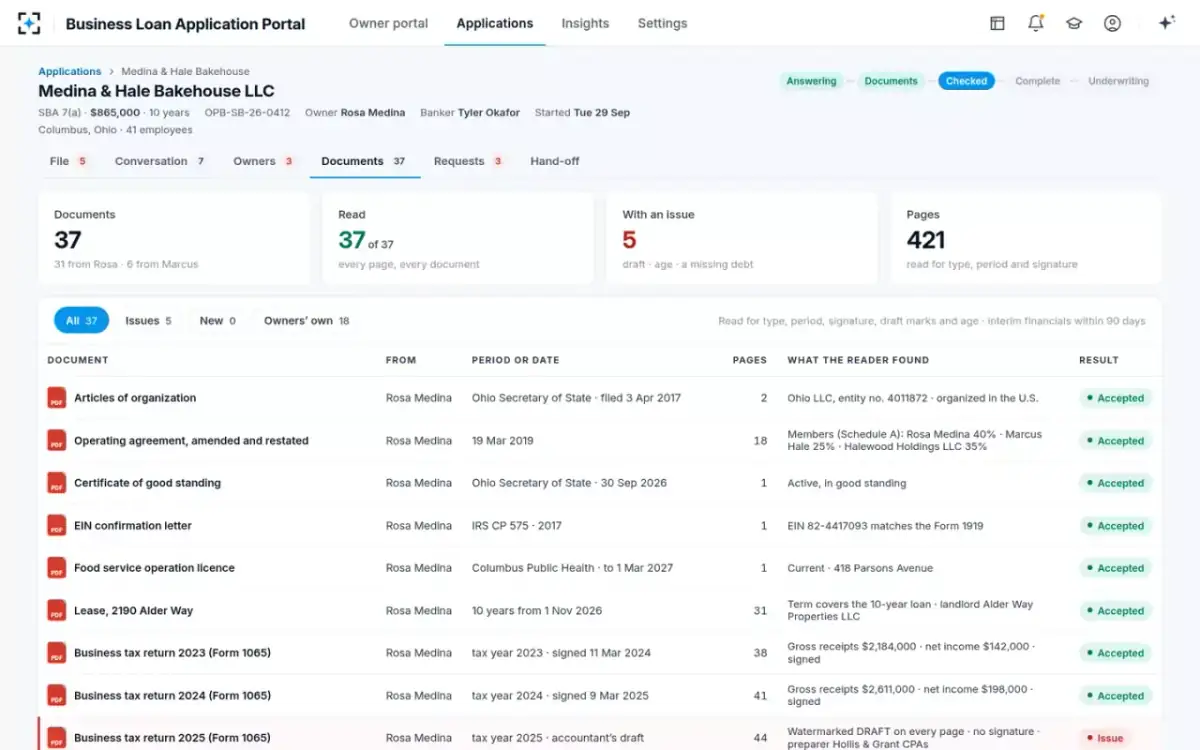Filter by New 0

[x=218, y=321]
